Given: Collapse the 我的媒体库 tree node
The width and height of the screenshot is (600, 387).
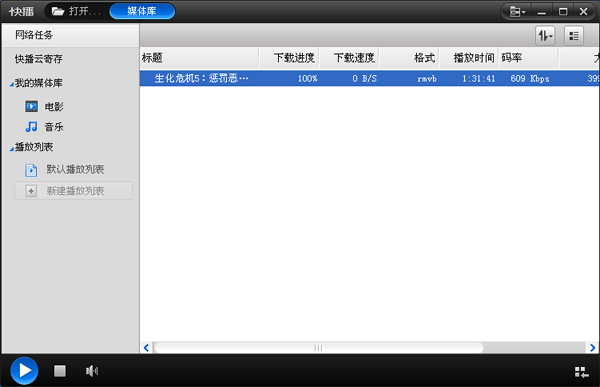Looking at the screenshot, I should tap(11, 84).
